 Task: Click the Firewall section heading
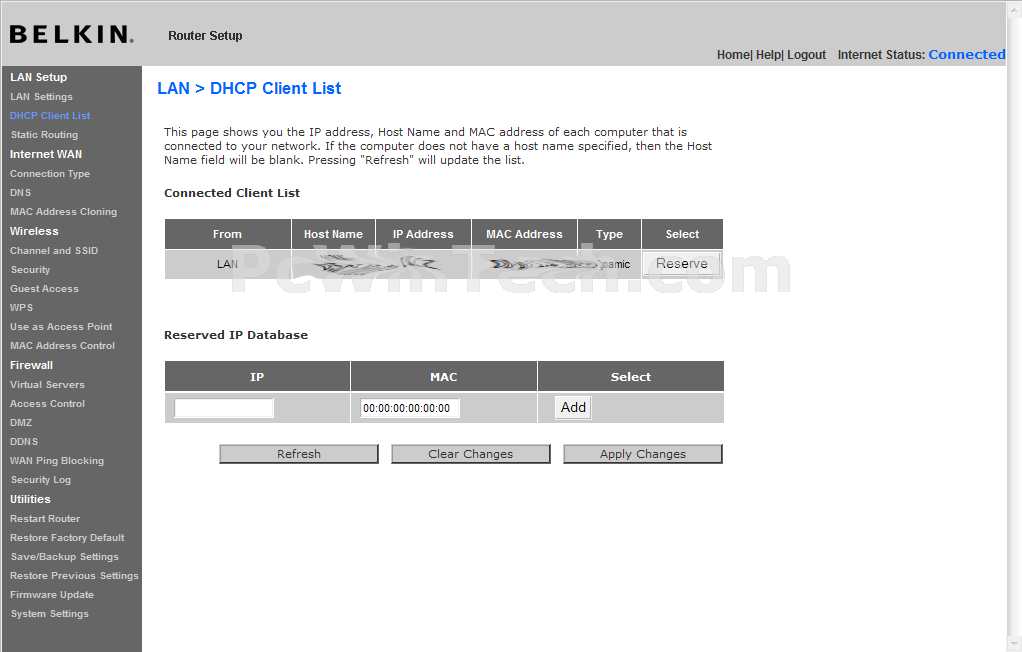[x=31, y=365]
